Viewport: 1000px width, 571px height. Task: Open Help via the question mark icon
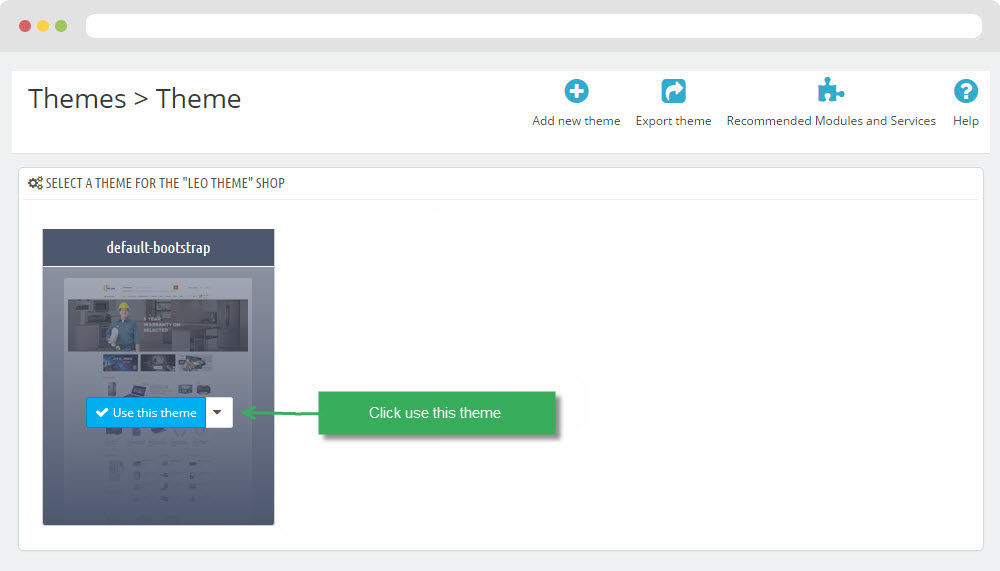point(965,92)
